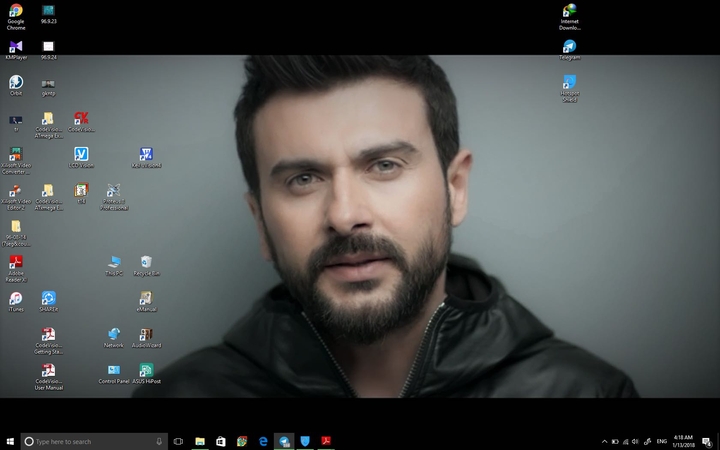This screenshot has width=720, height=450.
Task: Open the Hotspot Shield desktop shortcut
Action: point(569,89)
